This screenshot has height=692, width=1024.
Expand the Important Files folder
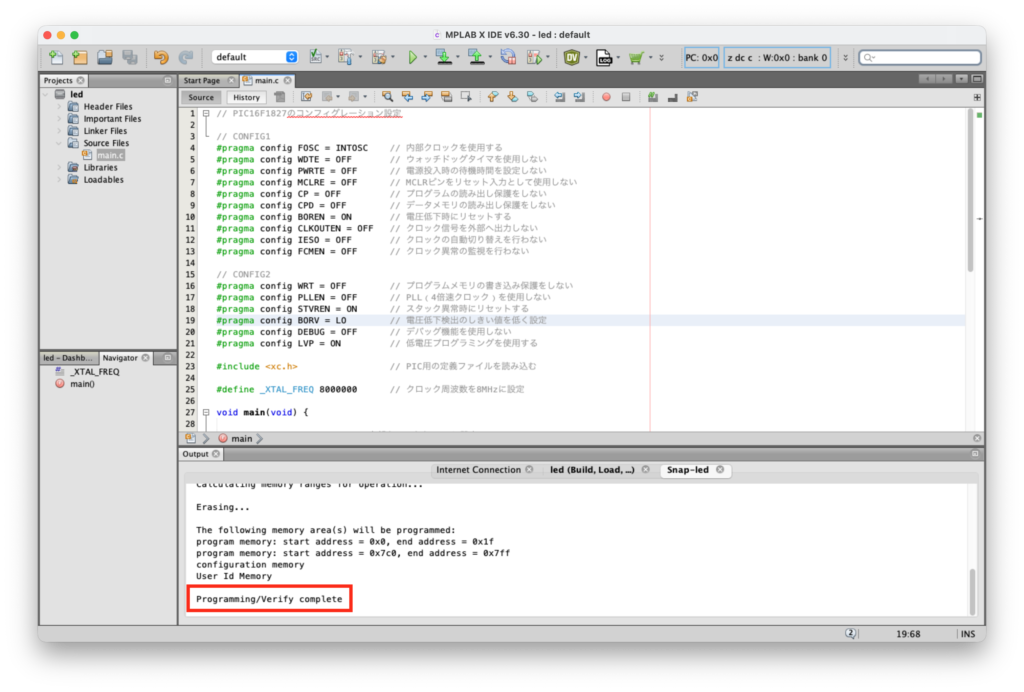point(59,119)
